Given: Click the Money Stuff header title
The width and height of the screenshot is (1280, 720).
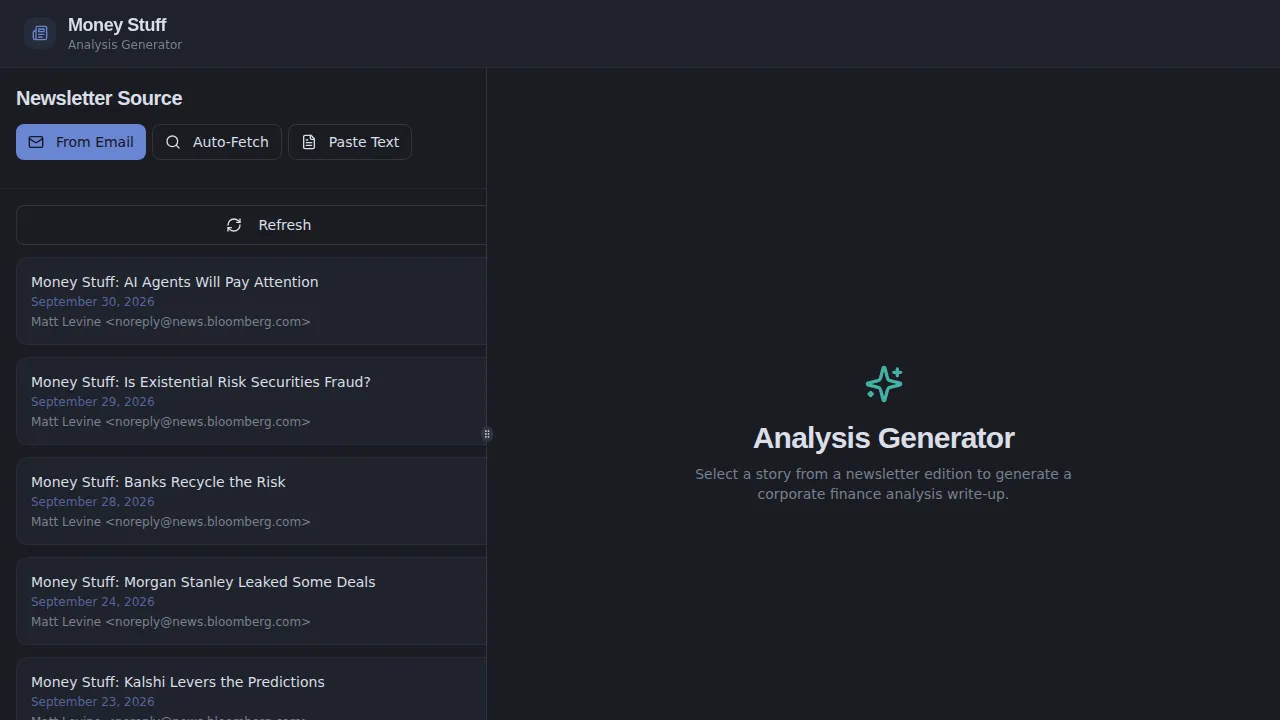Looking at the screenshot, I should [117, 25].
